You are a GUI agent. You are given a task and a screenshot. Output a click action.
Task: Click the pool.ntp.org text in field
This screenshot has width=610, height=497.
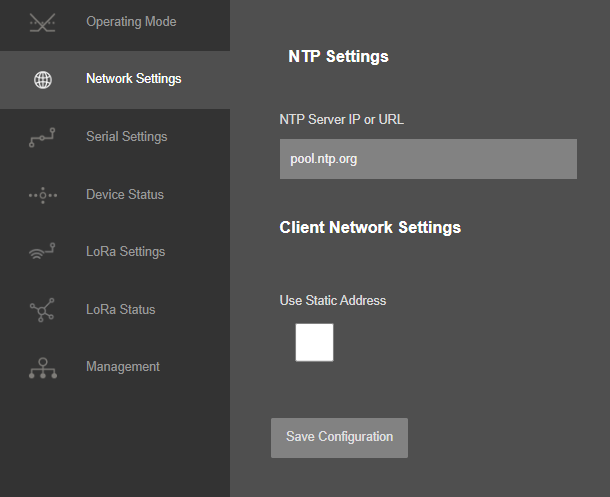tap(324, 159)
